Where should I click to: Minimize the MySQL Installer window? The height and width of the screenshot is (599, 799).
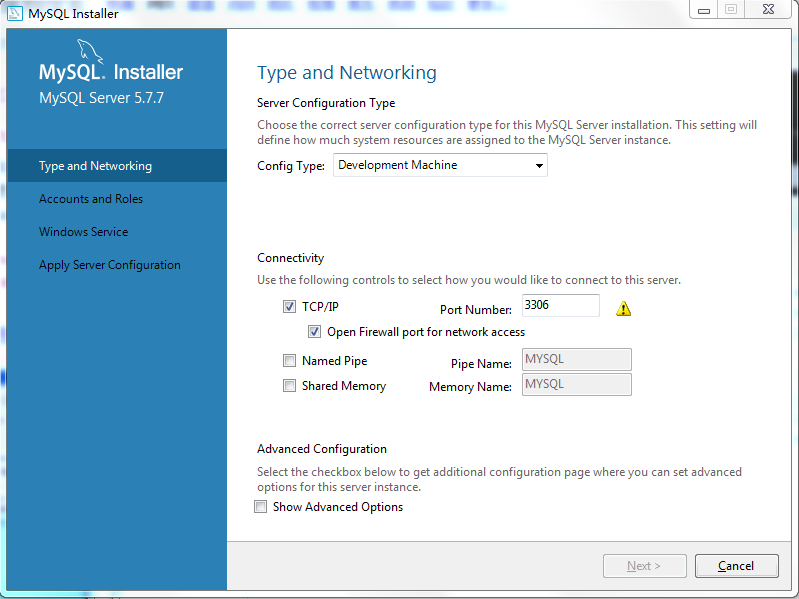tap(704, 10)
